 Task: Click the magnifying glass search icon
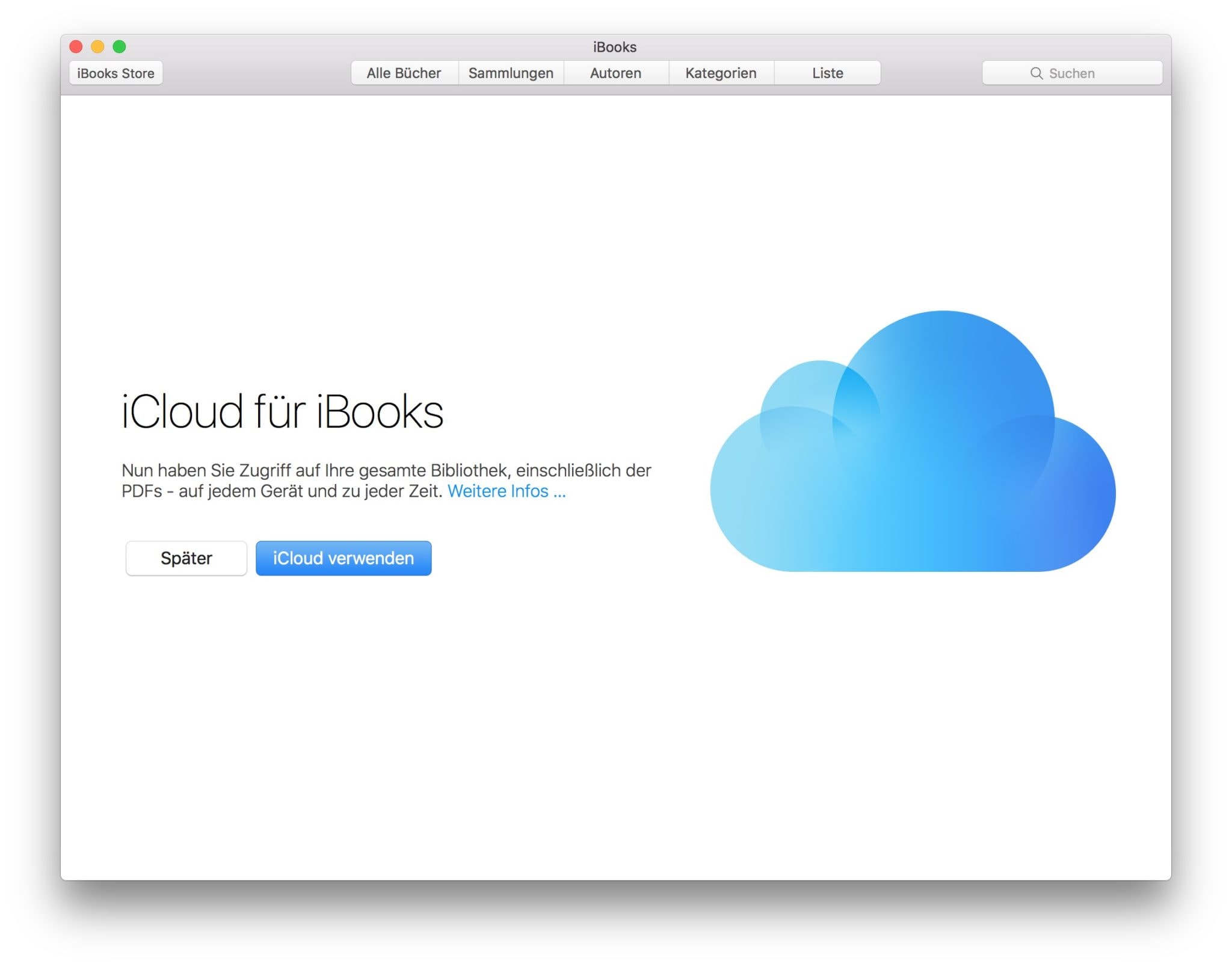[1036, 73]
